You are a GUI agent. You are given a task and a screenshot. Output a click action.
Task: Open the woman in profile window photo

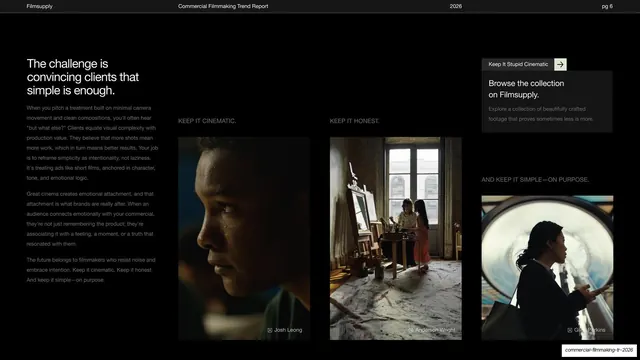[547, 268]
